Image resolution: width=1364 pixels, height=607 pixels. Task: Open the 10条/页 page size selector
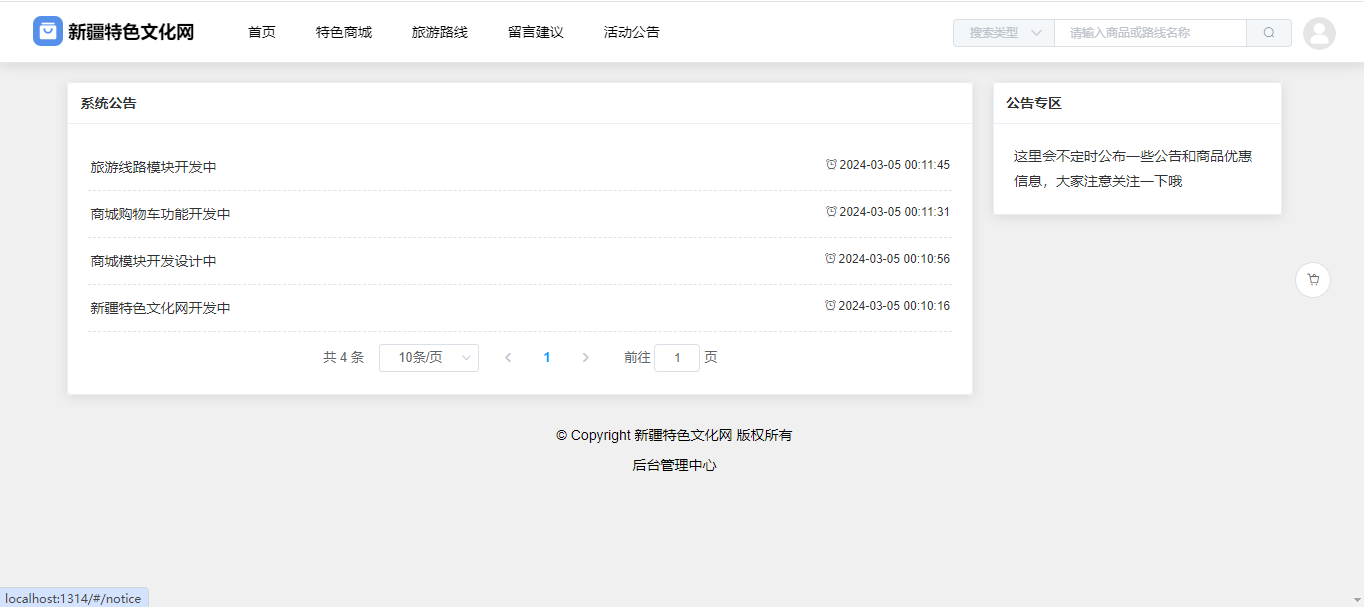click(428, 358)
